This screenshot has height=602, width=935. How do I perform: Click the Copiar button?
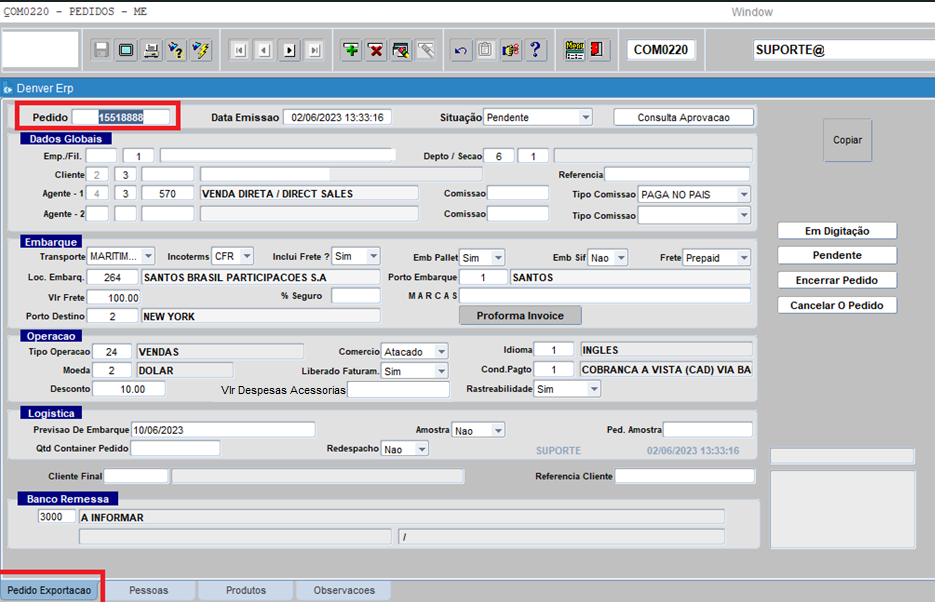(847, 140)
